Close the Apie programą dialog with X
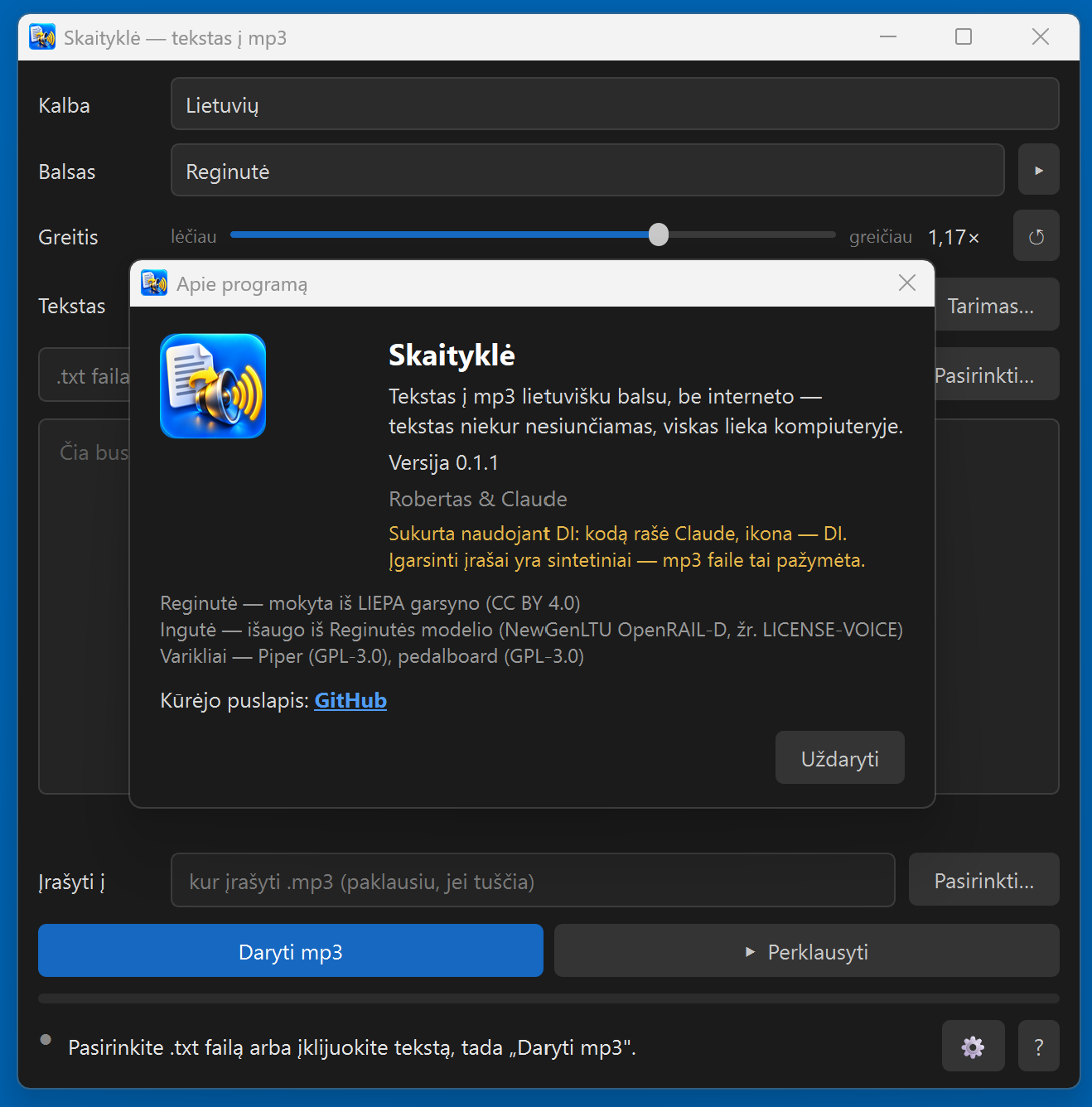Screen dimensions: 1092x1107 (907, 283)
